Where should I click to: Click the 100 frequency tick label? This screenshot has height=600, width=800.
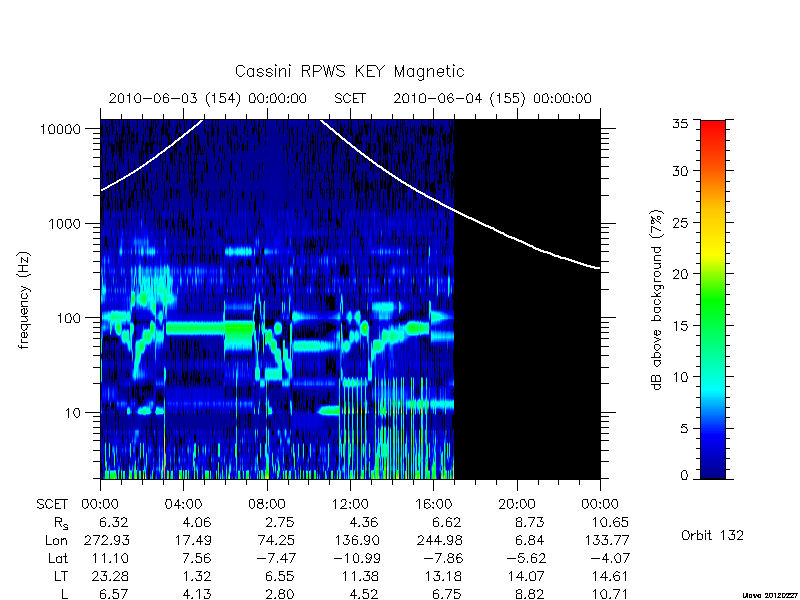tap(68, 318)
